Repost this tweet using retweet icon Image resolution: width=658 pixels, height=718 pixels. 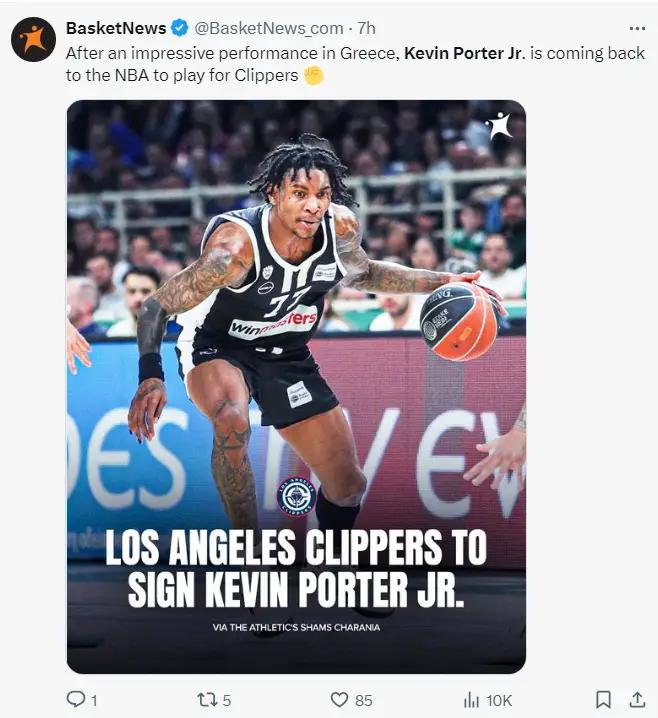(206, 700)
